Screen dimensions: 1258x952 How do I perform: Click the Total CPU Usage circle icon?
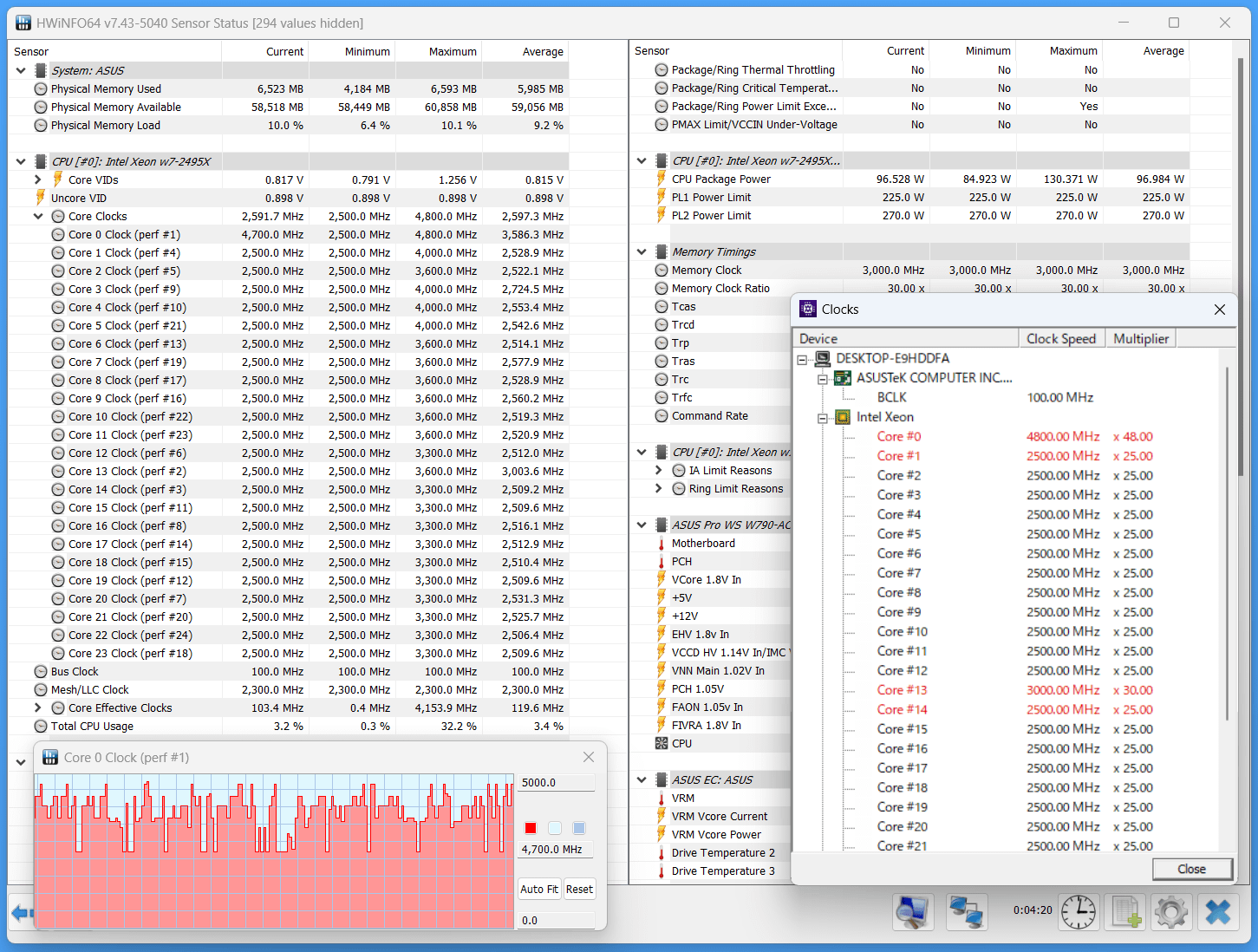[x=41, y=726]
